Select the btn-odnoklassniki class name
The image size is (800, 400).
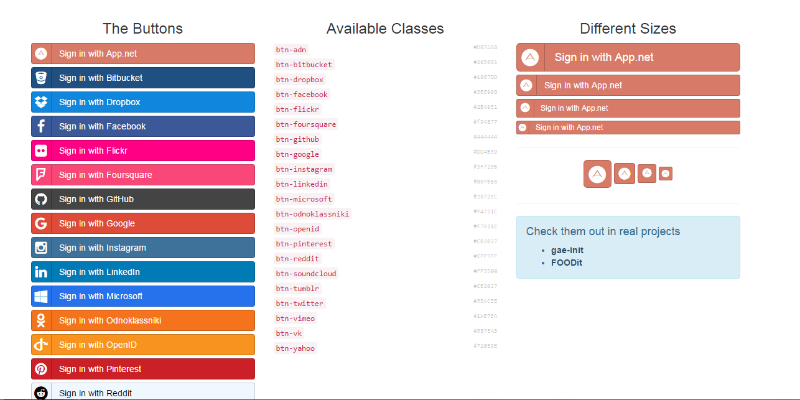click(x=312, y=214)
